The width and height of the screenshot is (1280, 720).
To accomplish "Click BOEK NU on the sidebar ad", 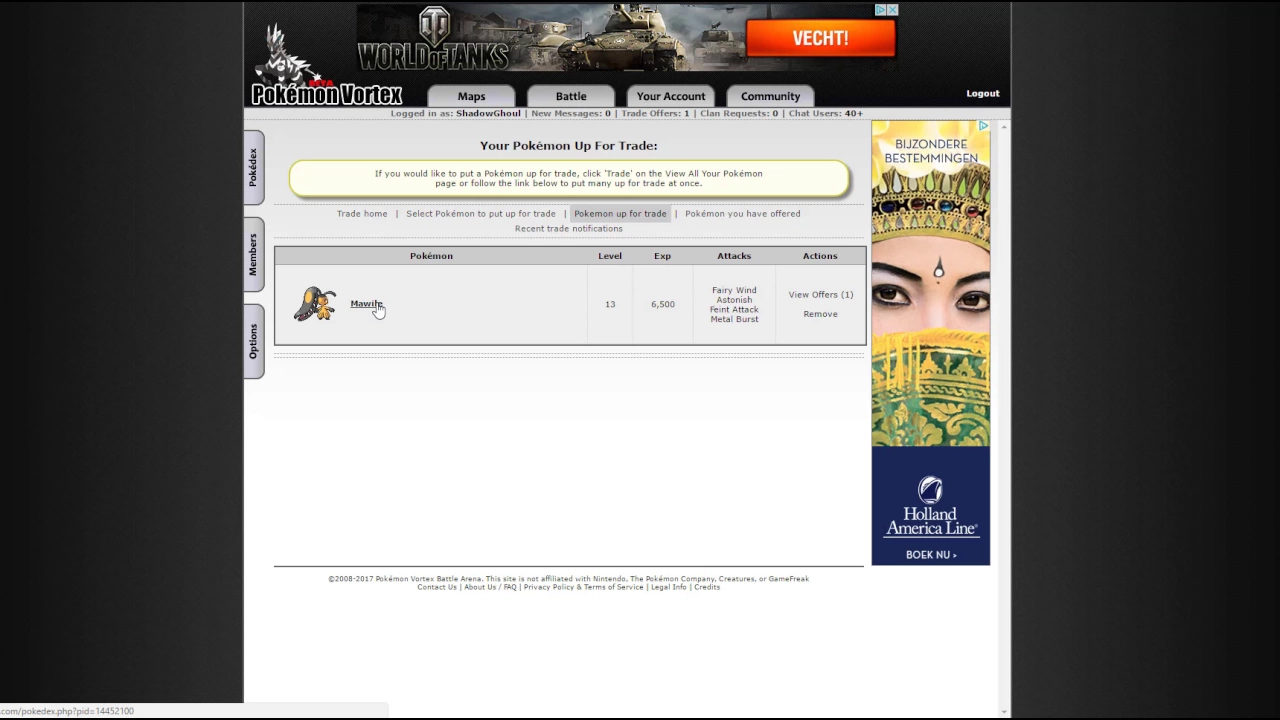I will (931, 555).
